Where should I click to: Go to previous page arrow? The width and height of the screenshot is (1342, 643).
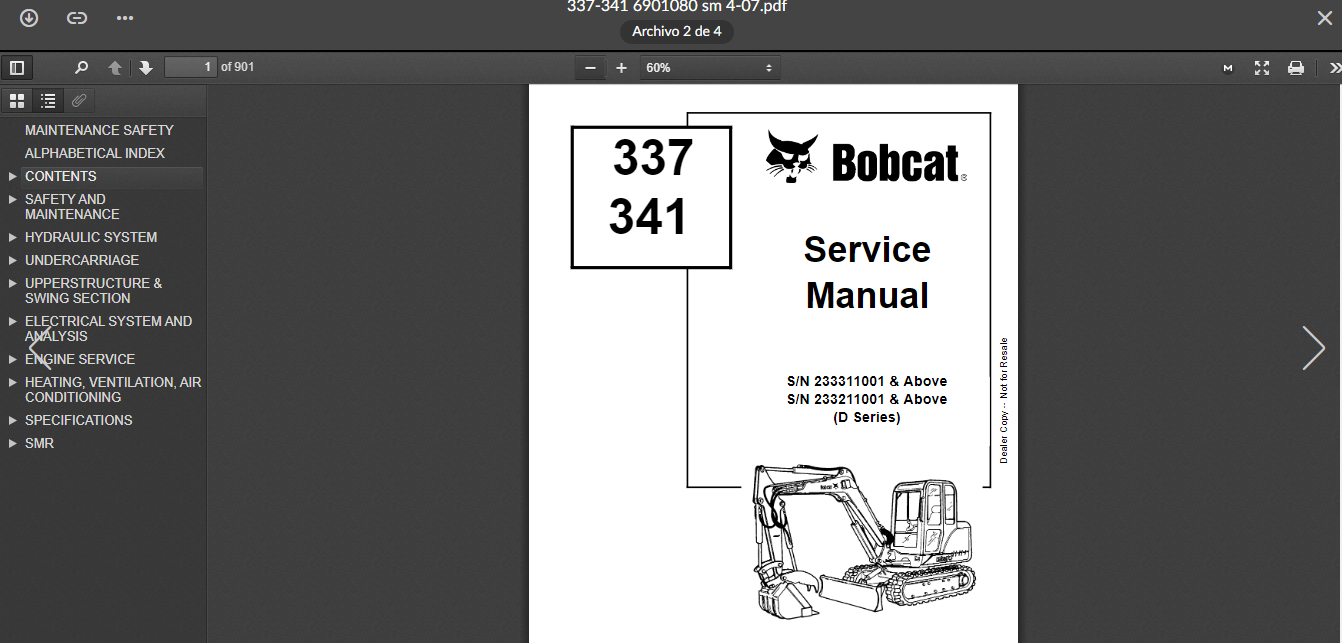(115, 68)
